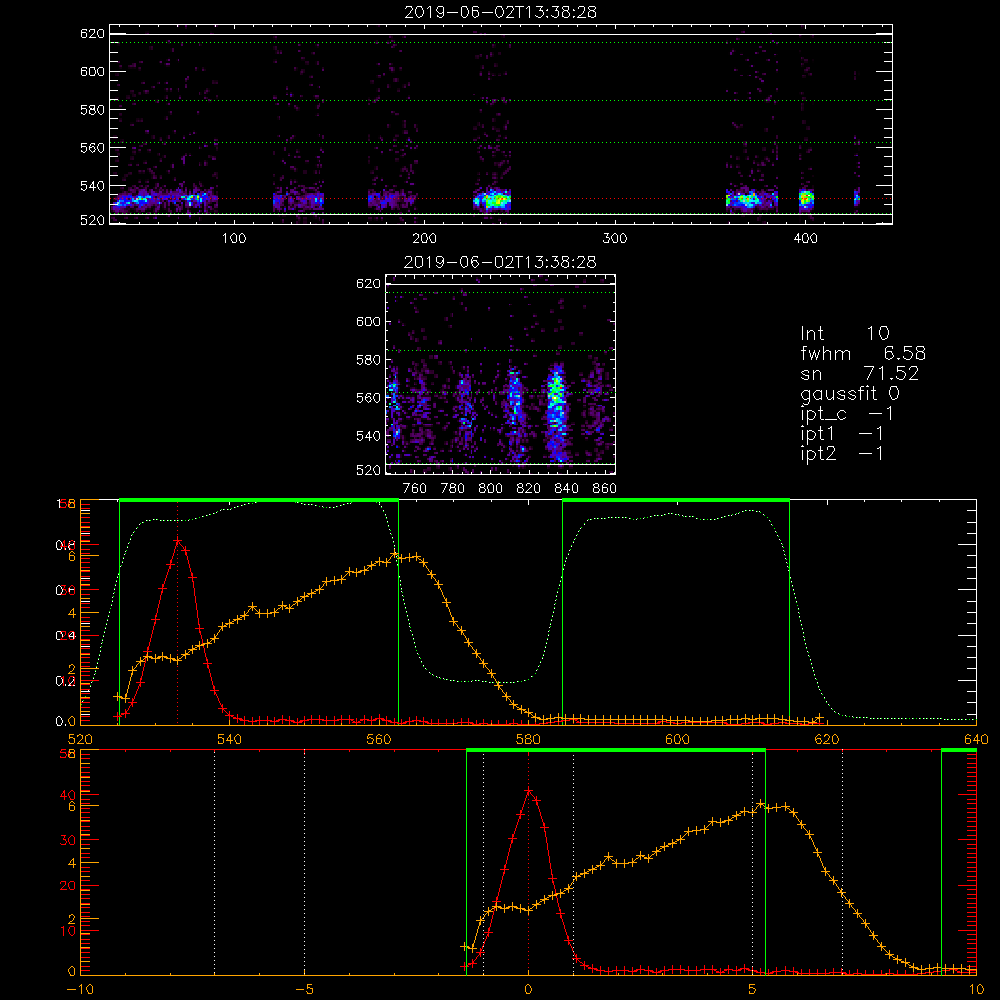This screenshot has height=1000, width=1000.
Task: Select the 'fwhm 6.58' readout line
Action: pos(863,353)
